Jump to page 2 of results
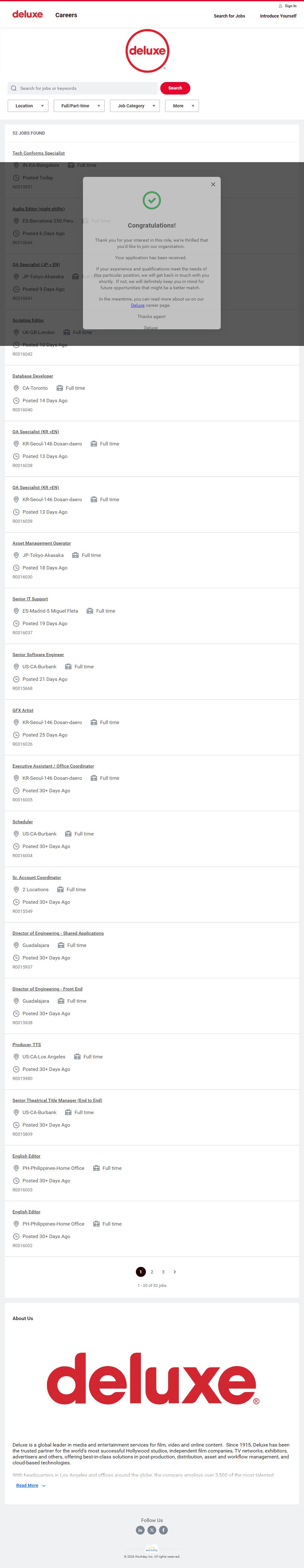The width and height of the screenshot is (304, 1568). point(152,1272)
